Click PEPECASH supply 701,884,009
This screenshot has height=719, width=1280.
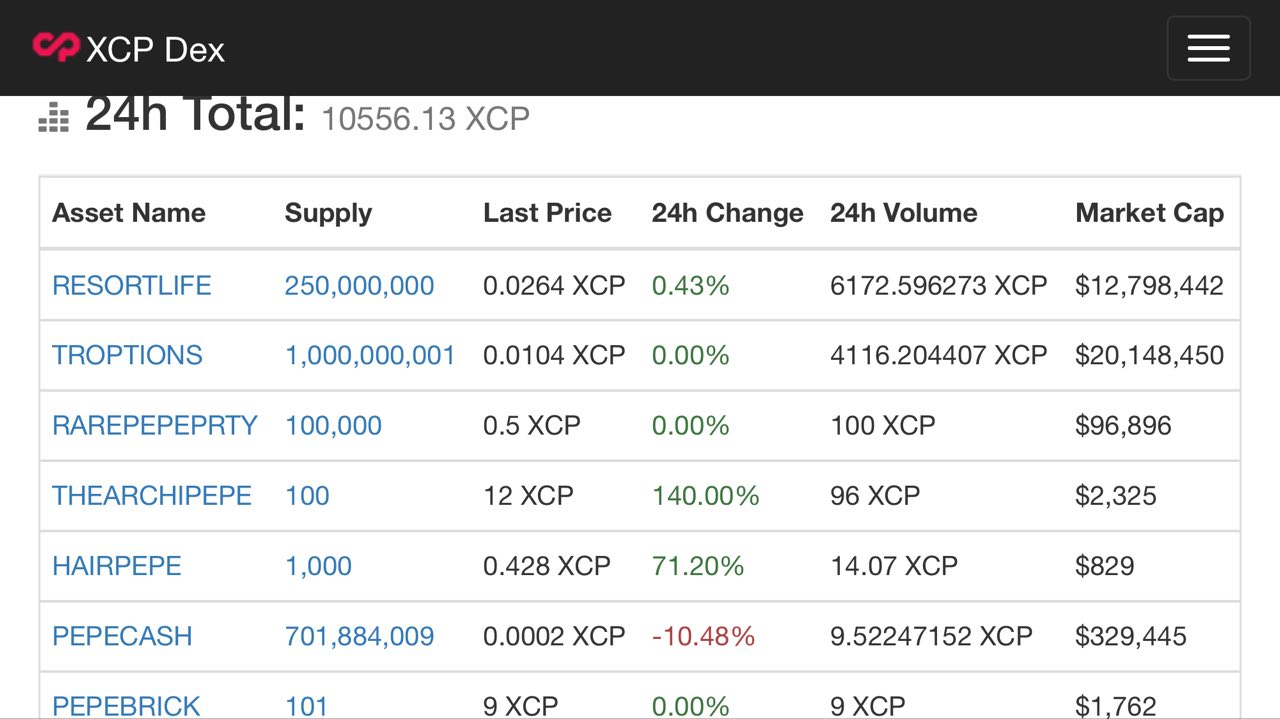click(359, 636)
